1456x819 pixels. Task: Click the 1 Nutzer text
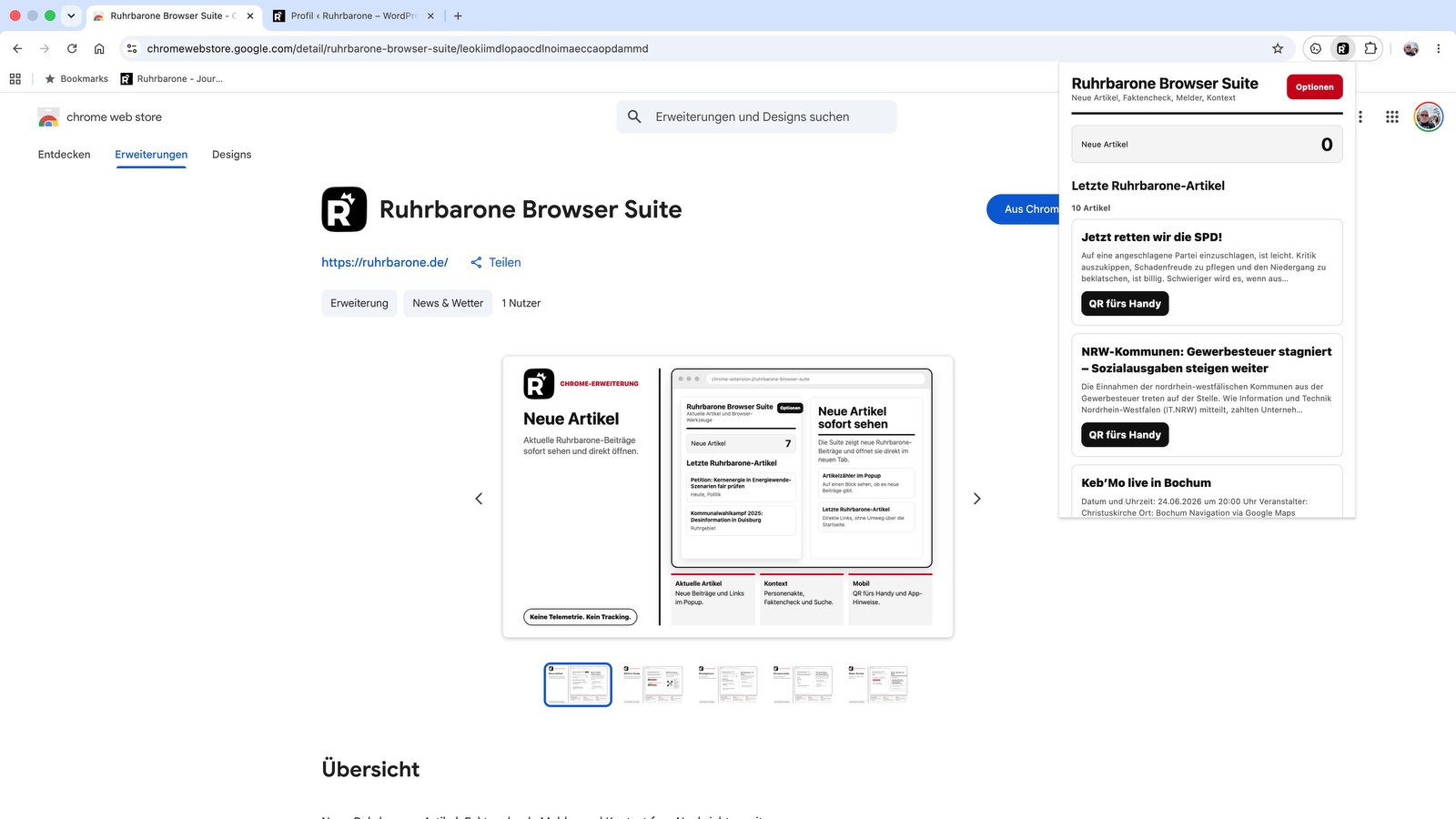click(521, 303)
